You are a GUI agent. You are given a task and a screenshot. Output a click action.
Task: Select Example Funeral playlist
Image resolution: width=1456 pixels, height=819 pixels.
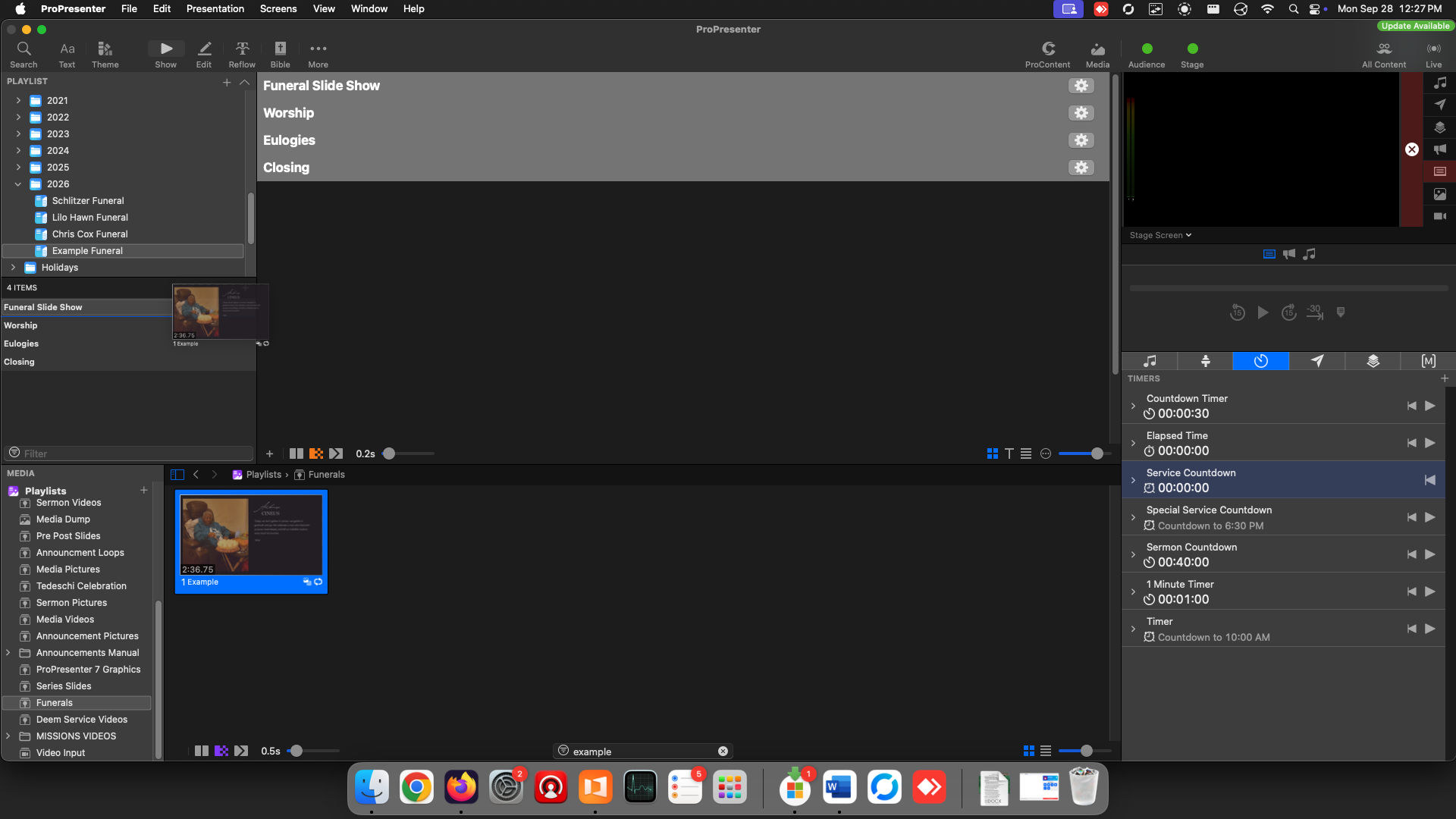pyautogui.click(x=124, y=251)
